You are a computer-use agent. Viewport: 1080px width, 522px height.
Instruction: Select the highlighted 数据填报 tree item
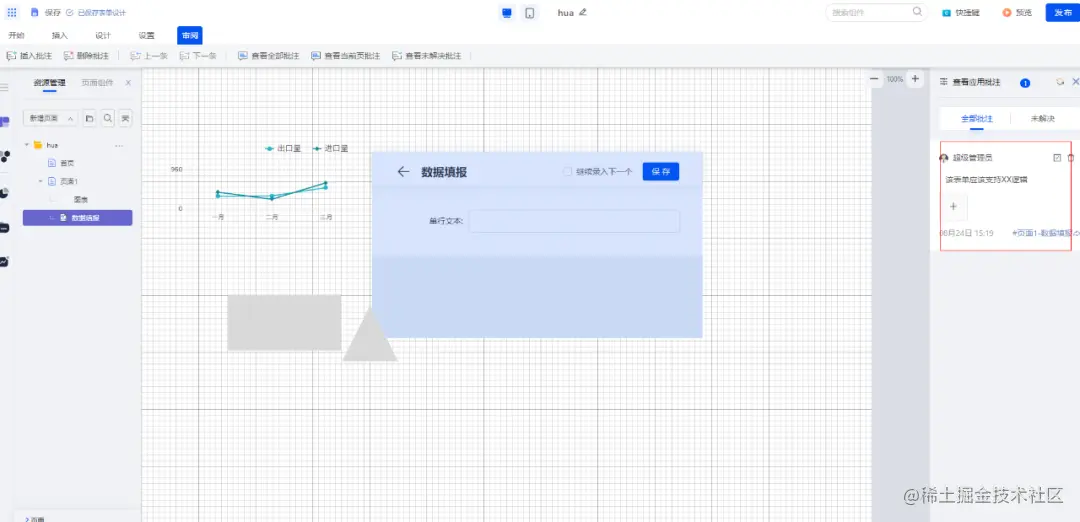coord(77,218)
